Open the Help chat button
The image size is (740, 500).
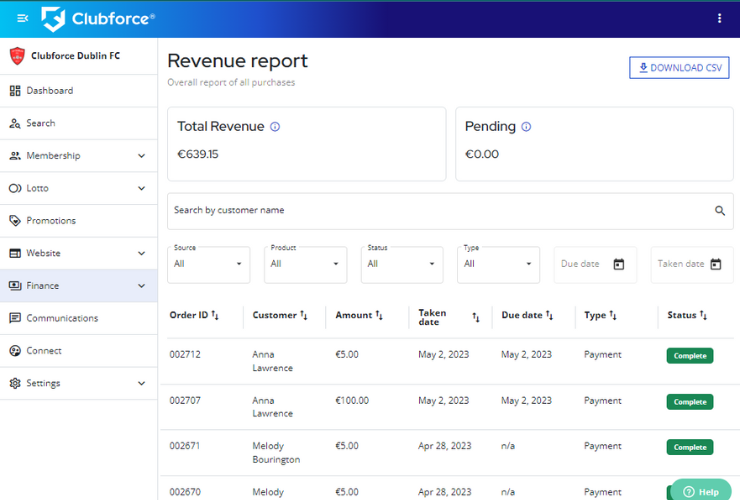pos(701,491)
